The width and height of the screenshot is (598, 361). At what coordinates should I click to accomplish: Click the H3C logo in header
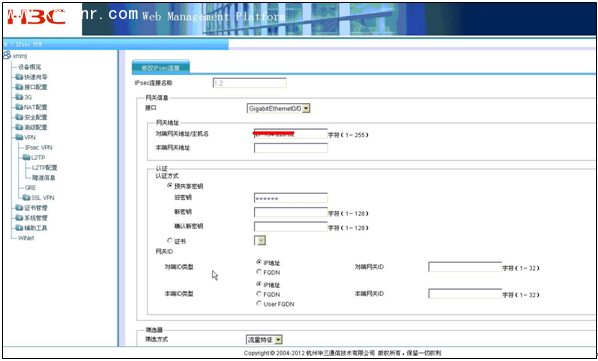coord(37,17)
